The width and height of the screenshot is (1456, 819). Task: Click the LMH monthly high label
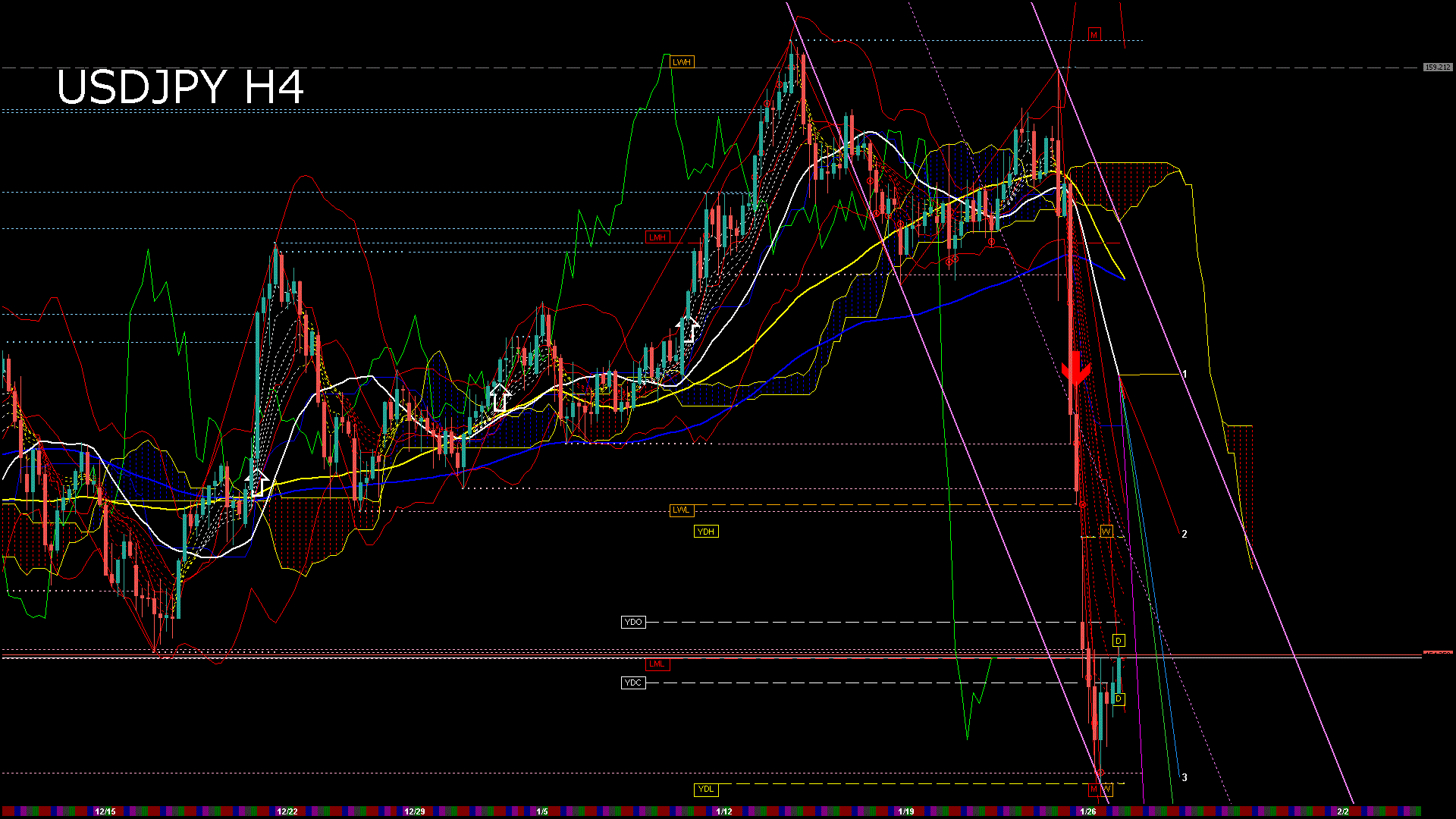[658, 236]
